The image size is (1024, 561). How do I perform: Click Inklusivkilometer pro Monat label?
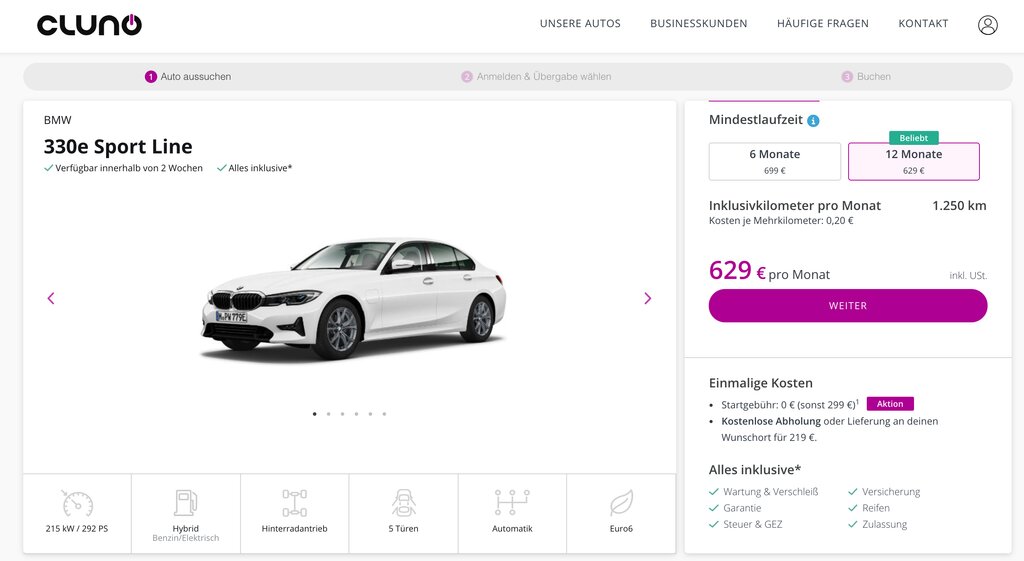pyautogui.click(x=795, y=206)
